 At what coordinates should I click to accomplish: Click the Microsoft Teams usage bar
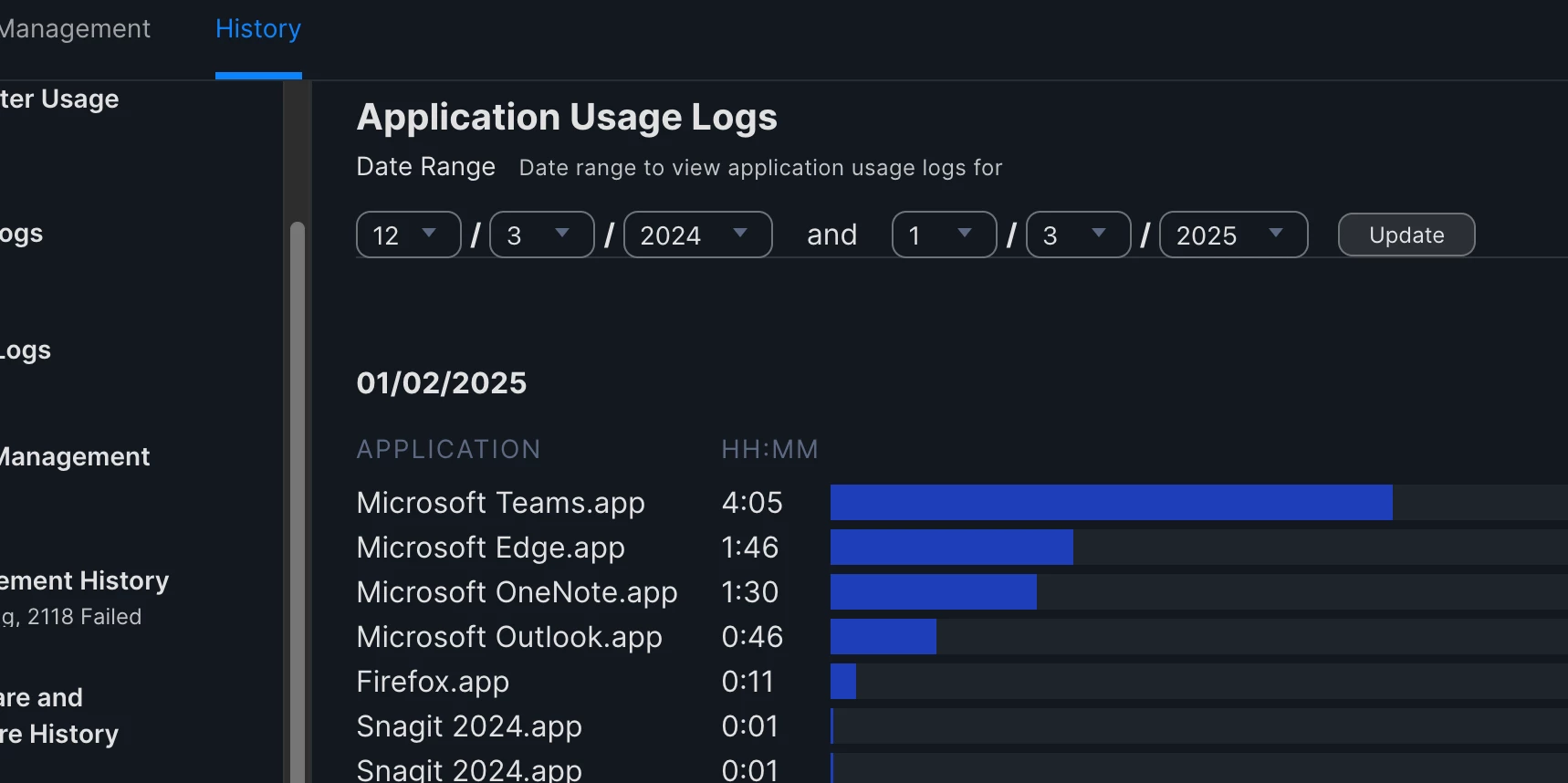tap(1112, 503)
